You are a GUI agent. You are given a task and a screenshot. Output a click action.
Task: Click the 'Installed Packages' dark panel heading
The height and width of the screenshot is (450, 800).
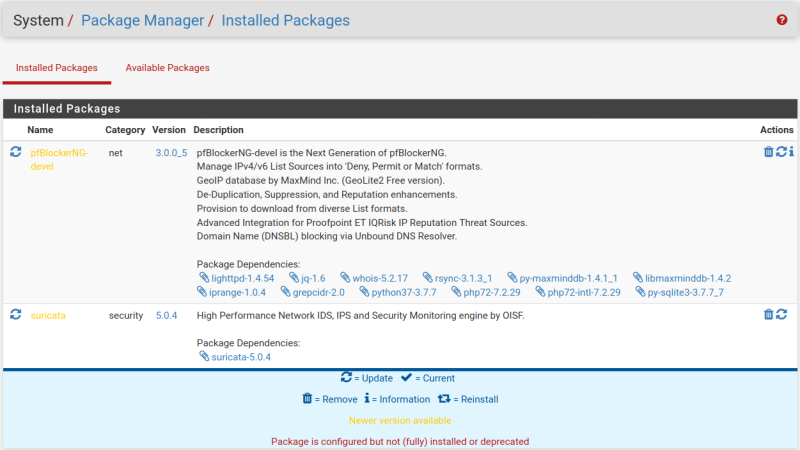(x=67, y=109)
